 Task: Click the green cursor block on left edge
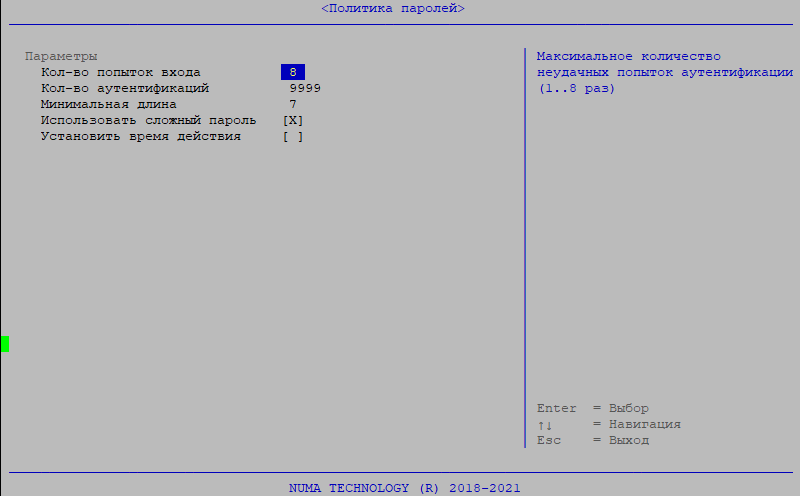coord(5,344)
